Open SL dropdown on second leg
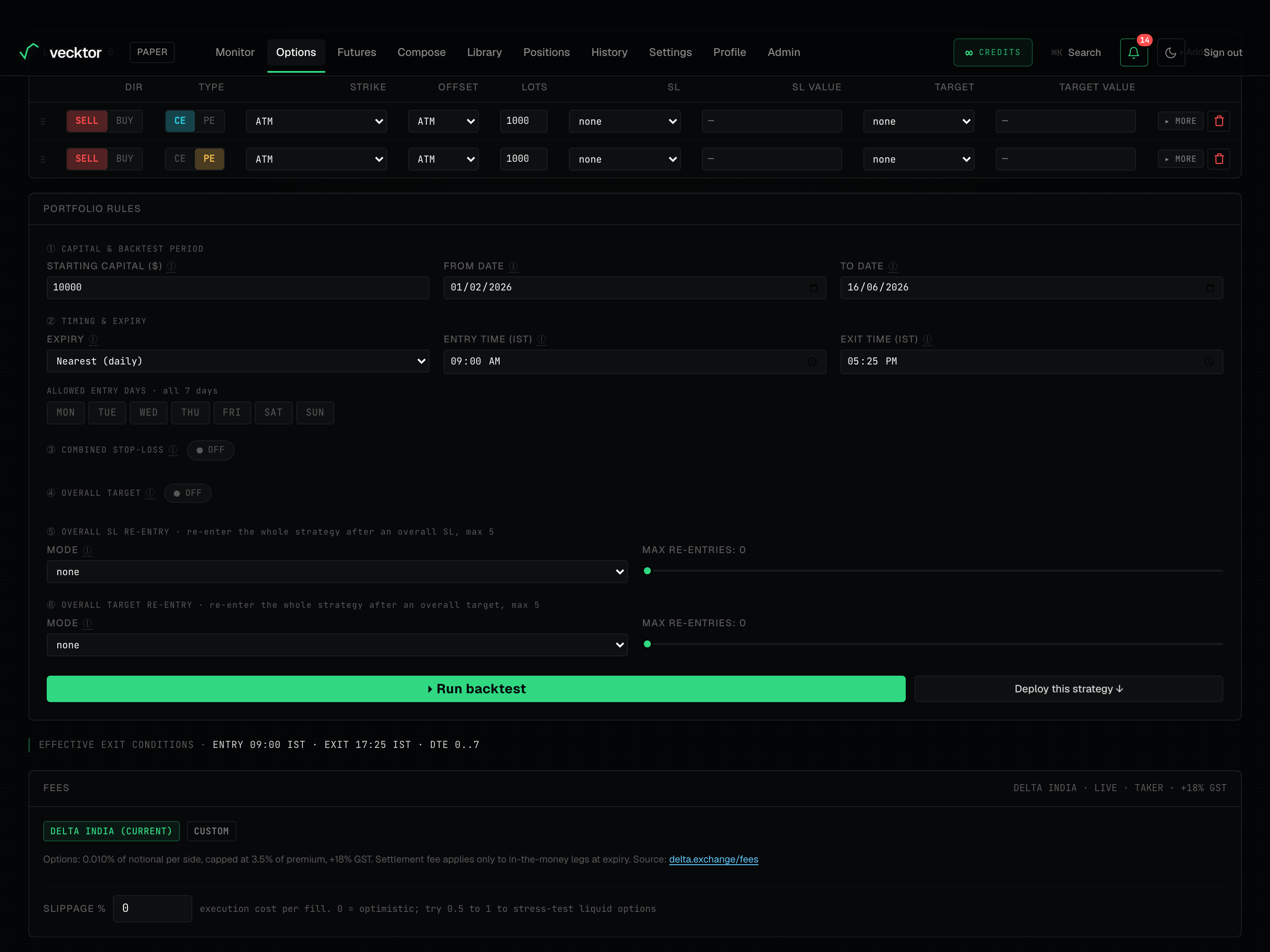The width and height of the screenshot is (1270, 952). (x=625, y=159)
